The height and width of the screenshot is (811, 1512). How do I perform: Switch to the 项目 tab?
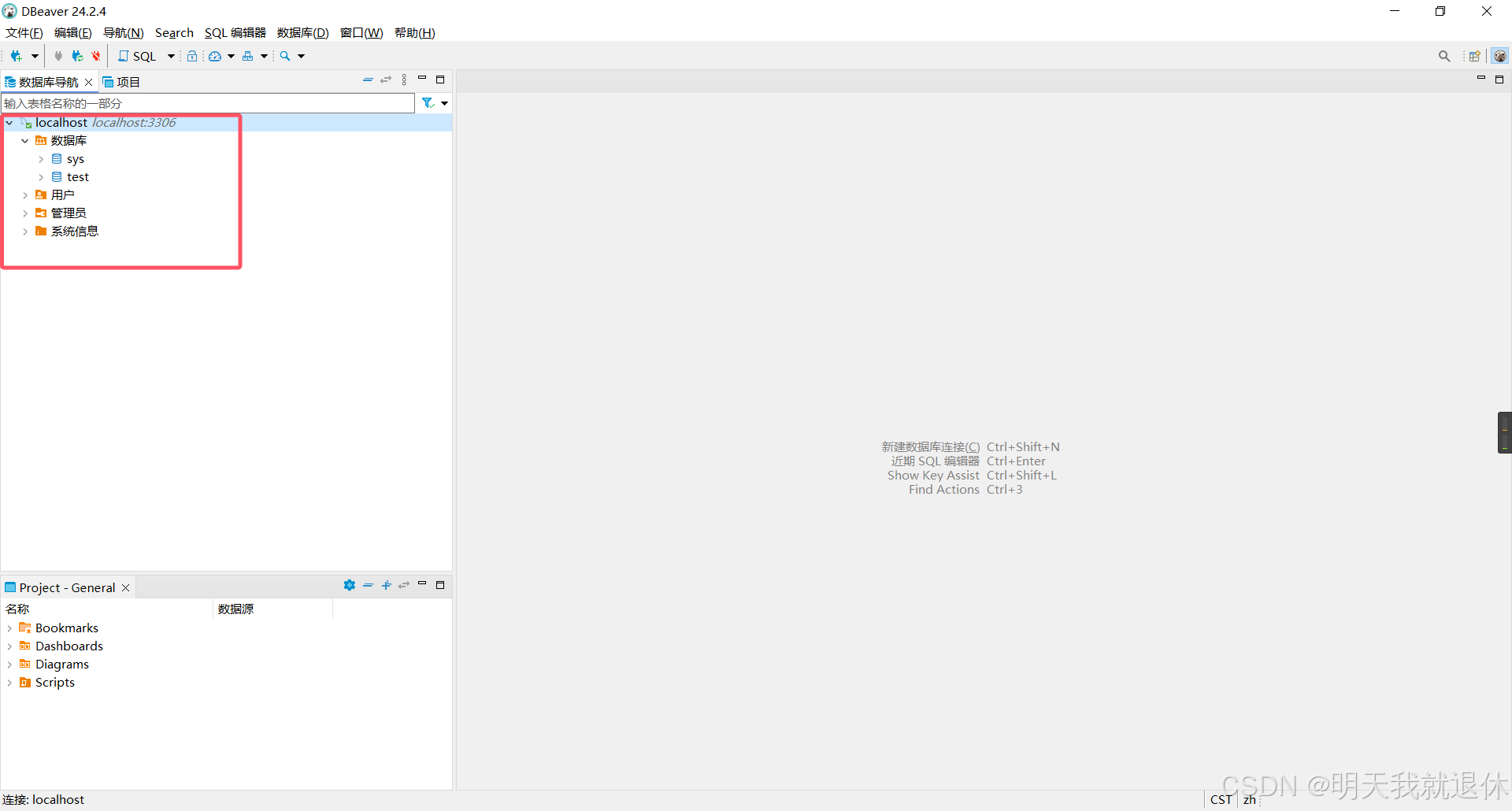coord(121,82)
